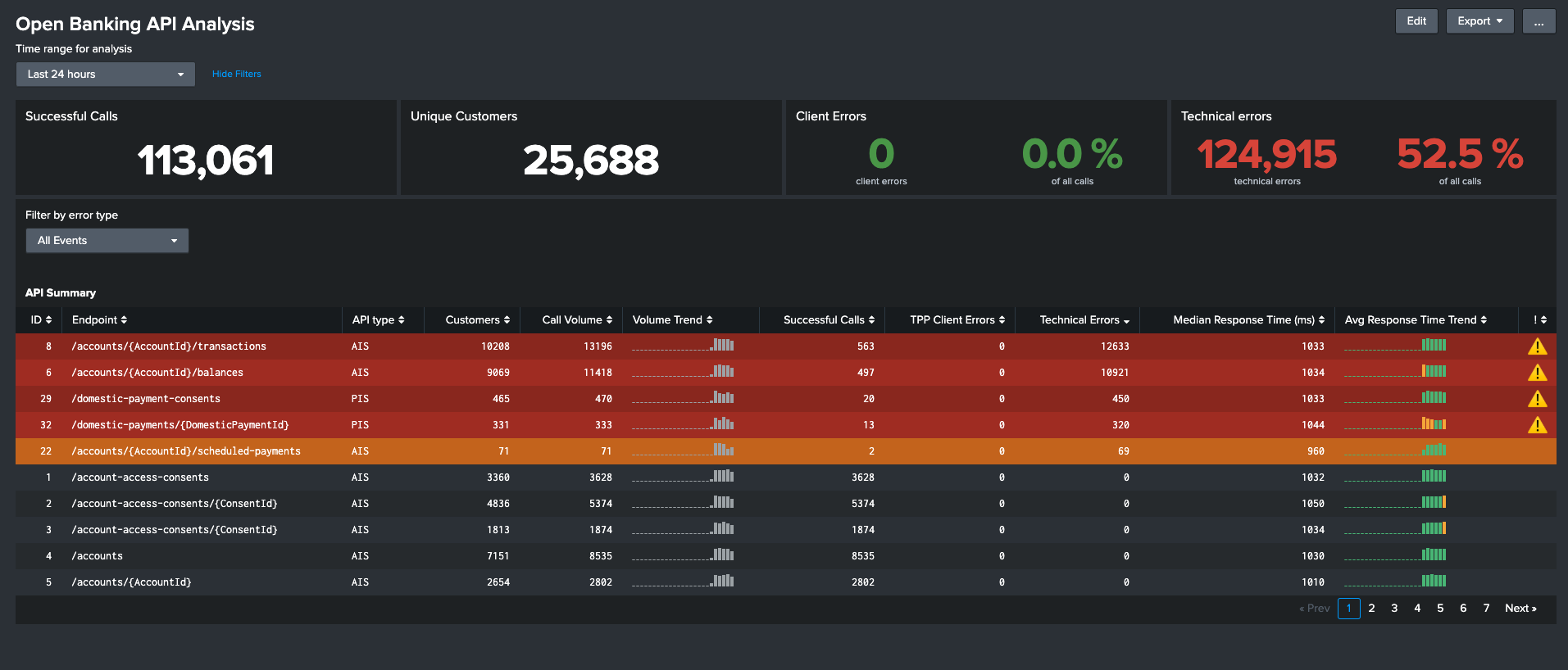The image size is (1568, 670).
Task: Sort table by Technical Errors column
Action: (1084, 320)
